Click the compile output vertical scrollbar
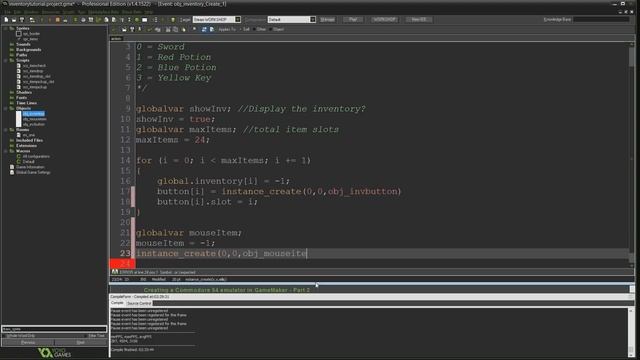Viewport: 640px width, 360px height. tap(631, 332)
